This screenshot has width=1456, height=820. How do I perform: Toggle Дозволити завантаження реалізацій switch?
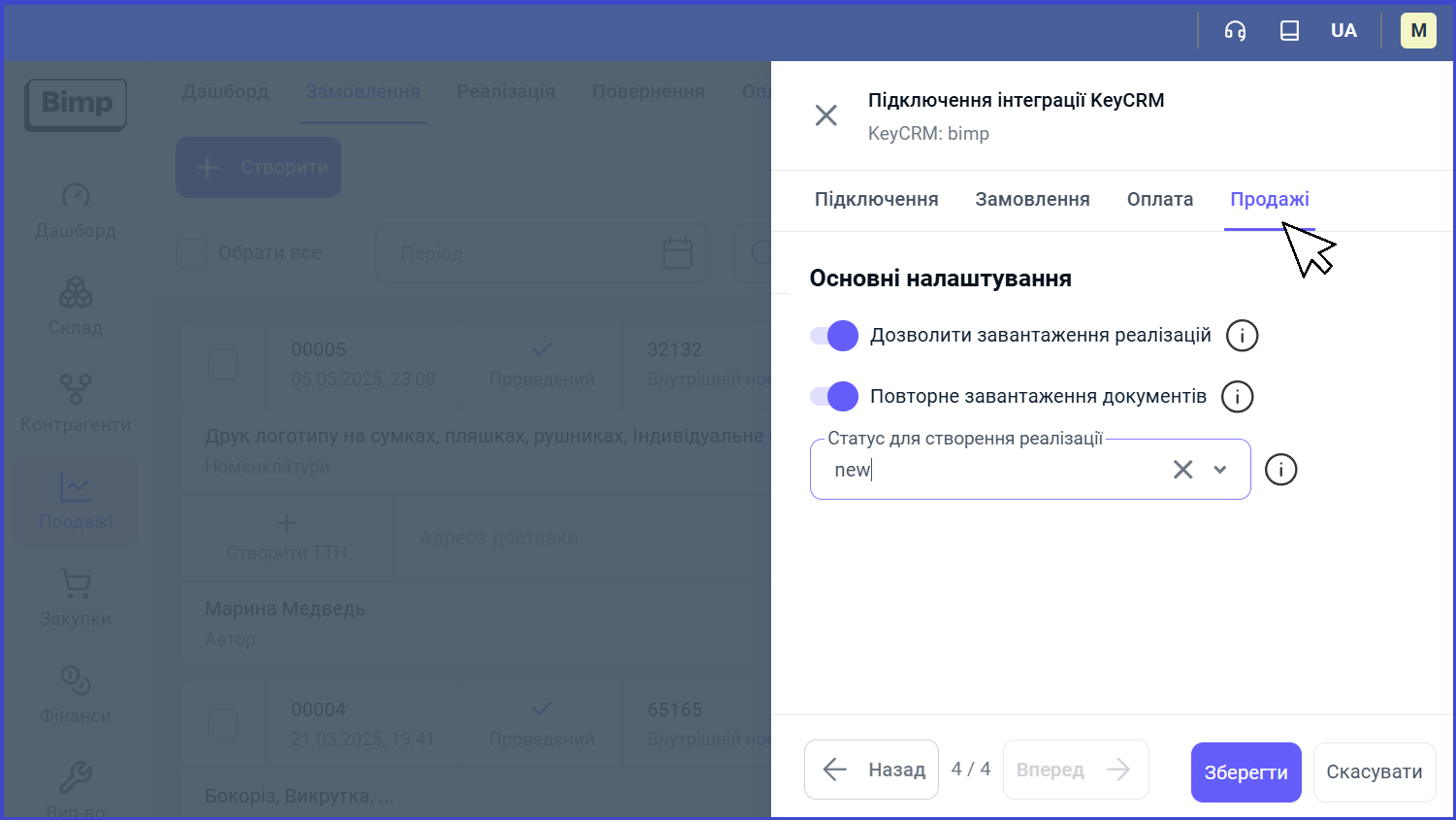(834, 336)
